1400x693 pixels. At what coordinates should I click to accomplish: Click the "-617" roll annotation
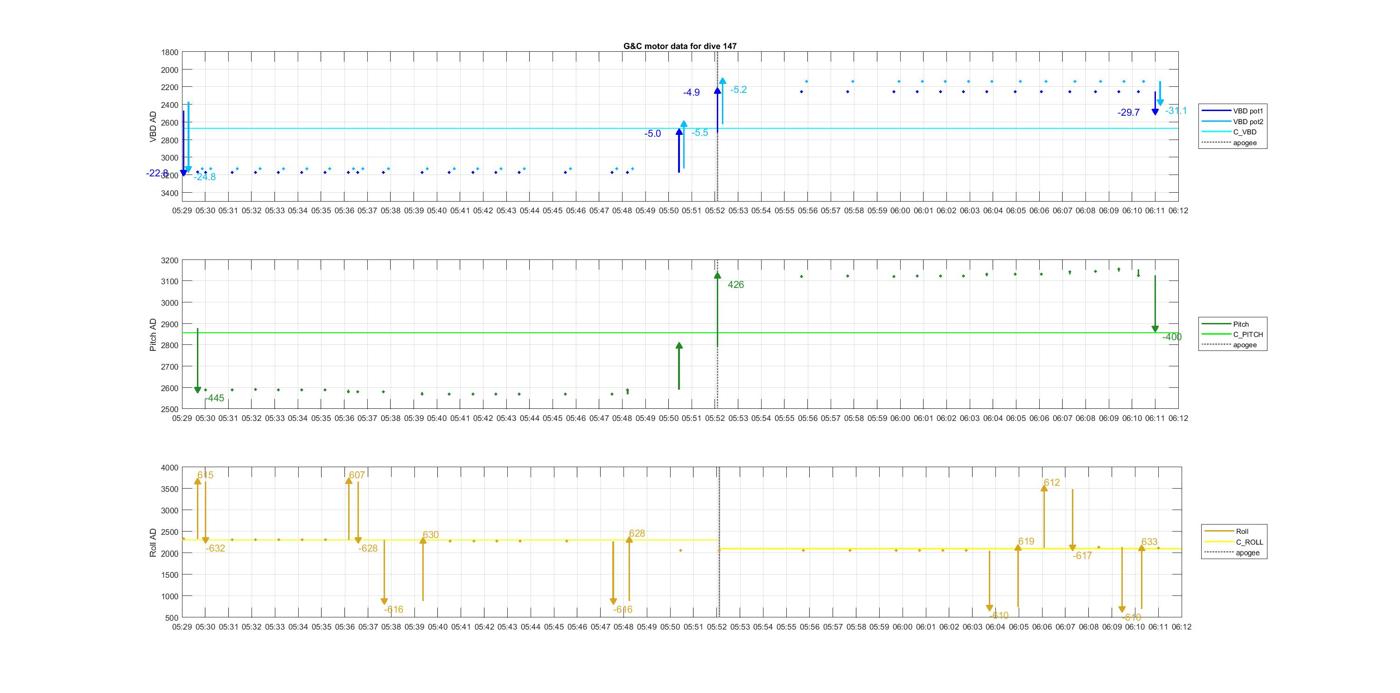1082,556
